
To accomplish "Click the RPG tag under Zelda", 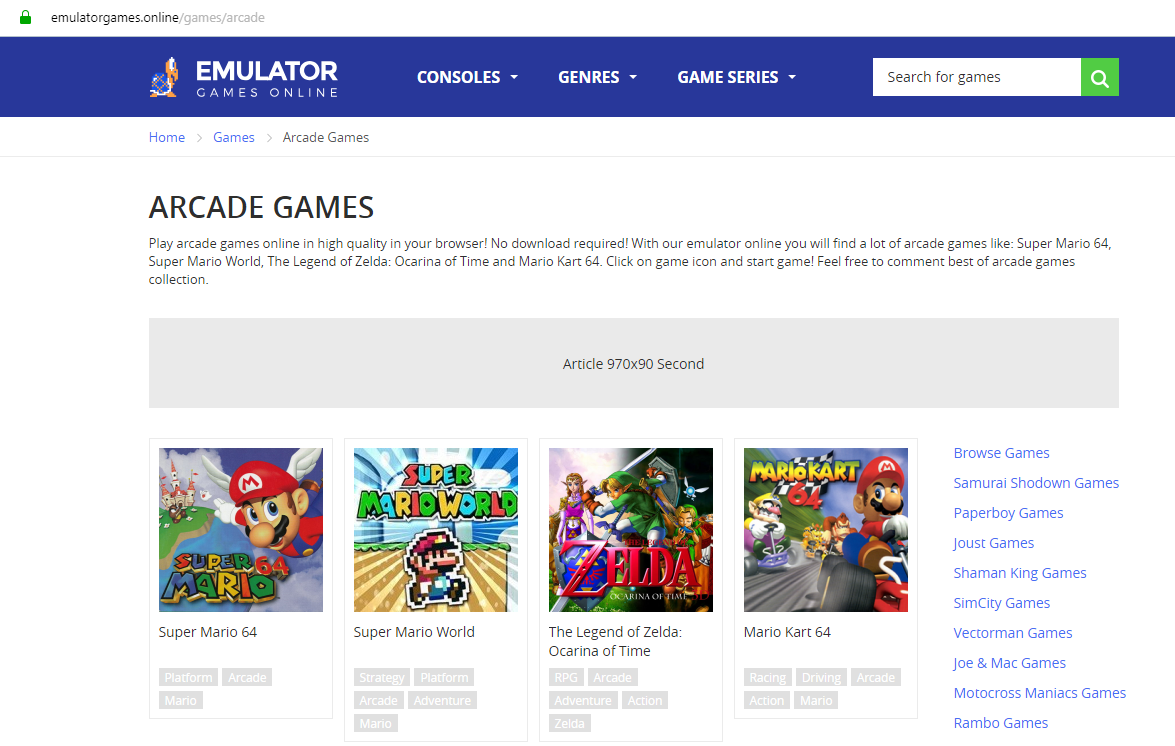I will [566, 678].
